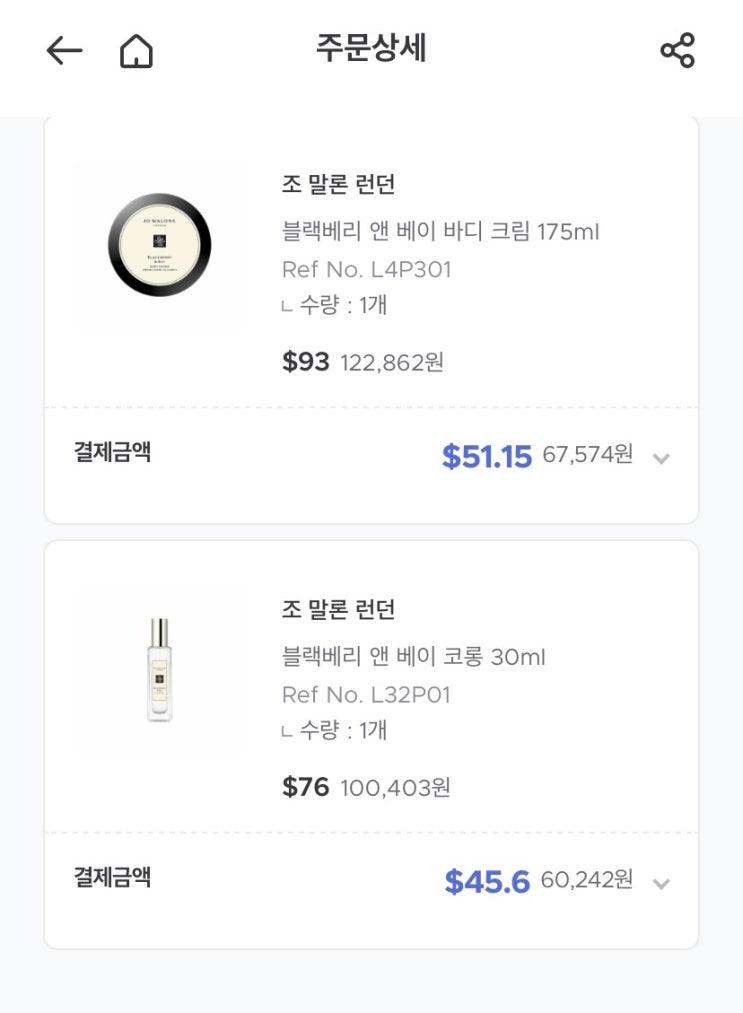Screen dimensions: 743x1013
Task: Tap the $45.6 payment amount
Action: [x=487, y=881]
